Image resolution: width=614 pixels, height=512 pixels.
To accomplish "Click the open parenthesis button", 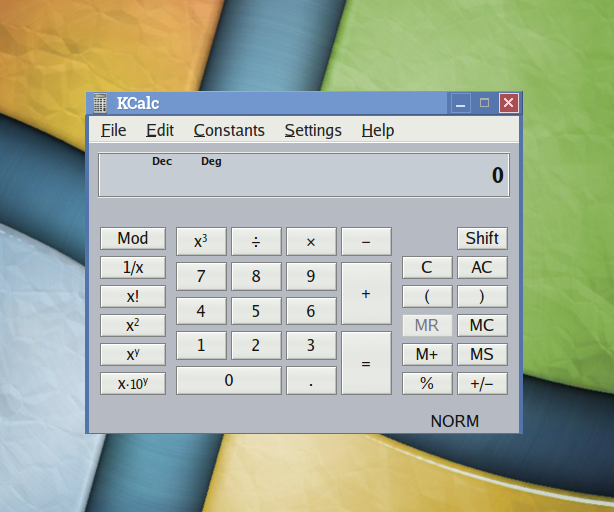I will pos(427,296).
